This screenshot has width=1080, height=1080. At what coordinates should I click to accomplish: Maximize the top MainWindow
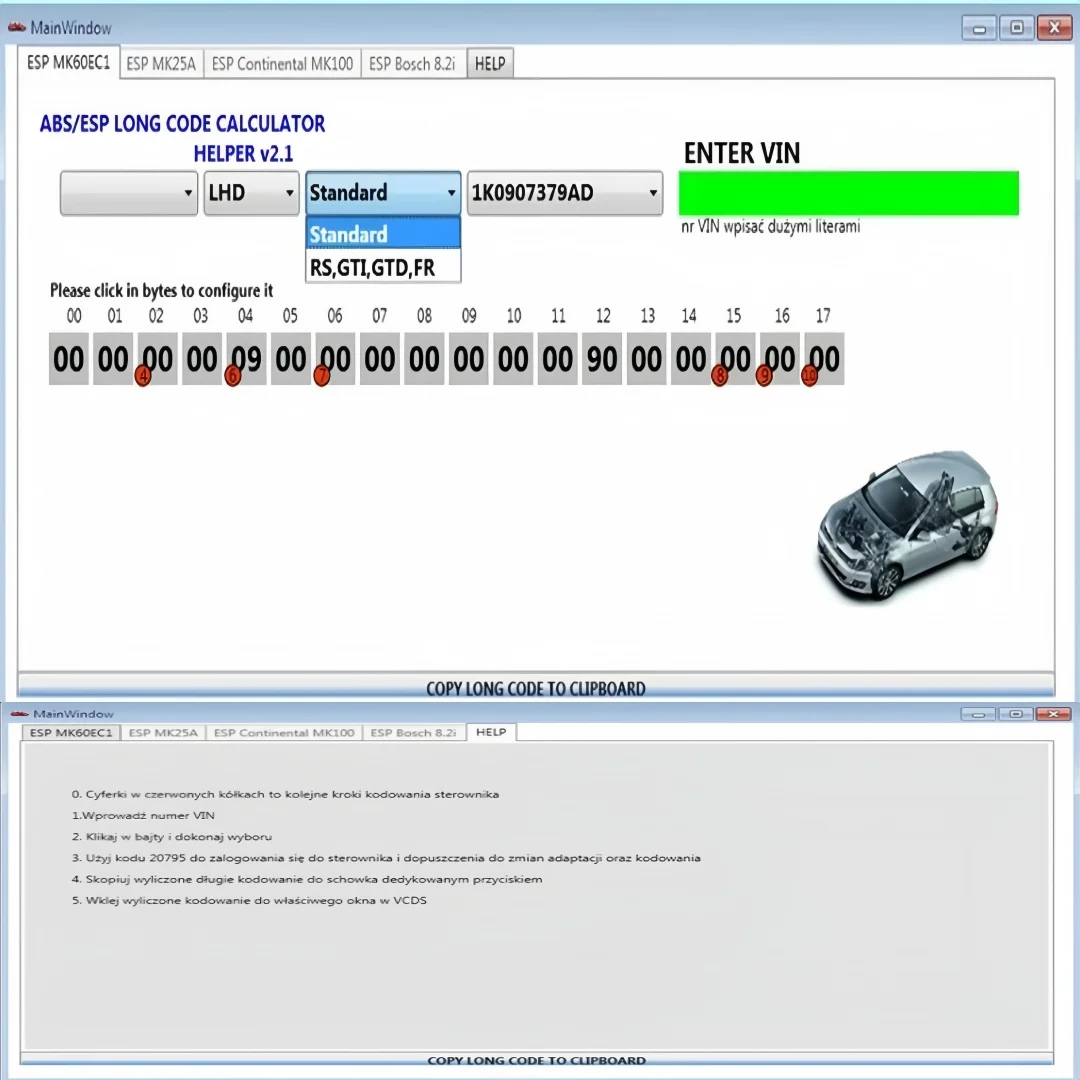pos(1017,28)
